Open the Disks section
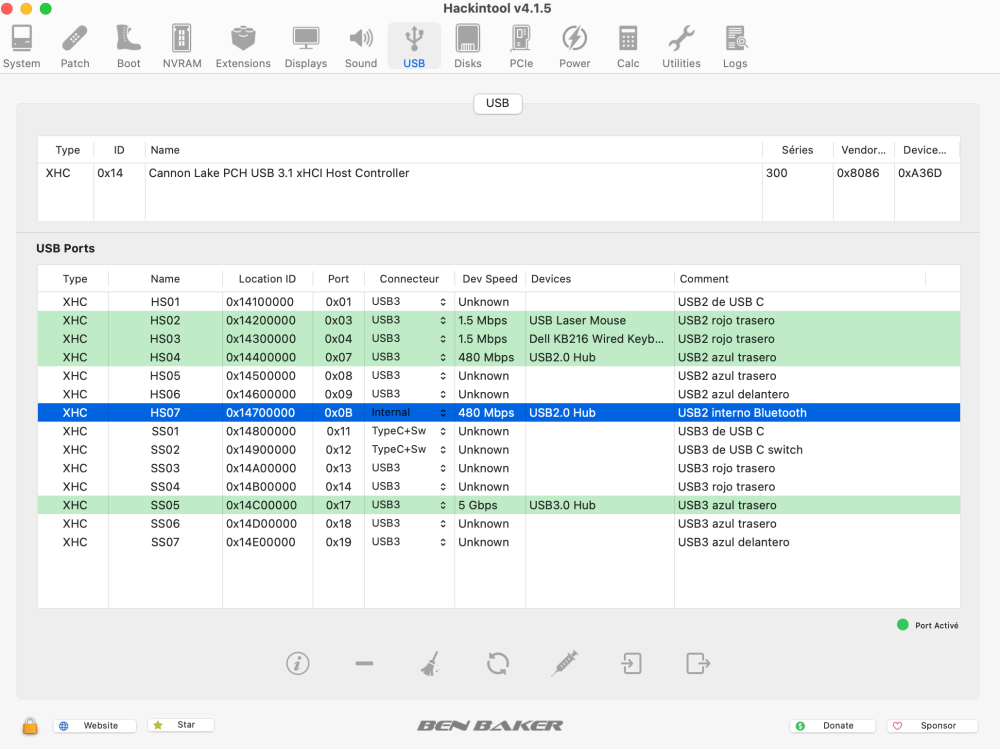Image resolution: width=1000 pixels, height=749 pixels. (467, 47)
